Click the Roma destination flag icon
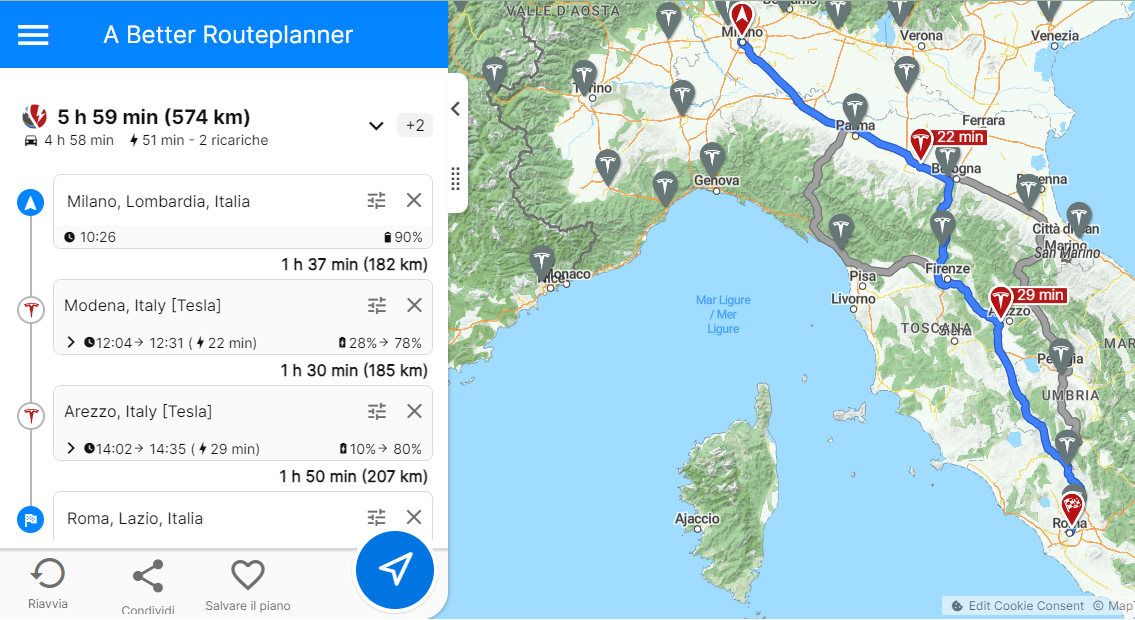Screen dimensions: 1135x620 click(30, 519)
